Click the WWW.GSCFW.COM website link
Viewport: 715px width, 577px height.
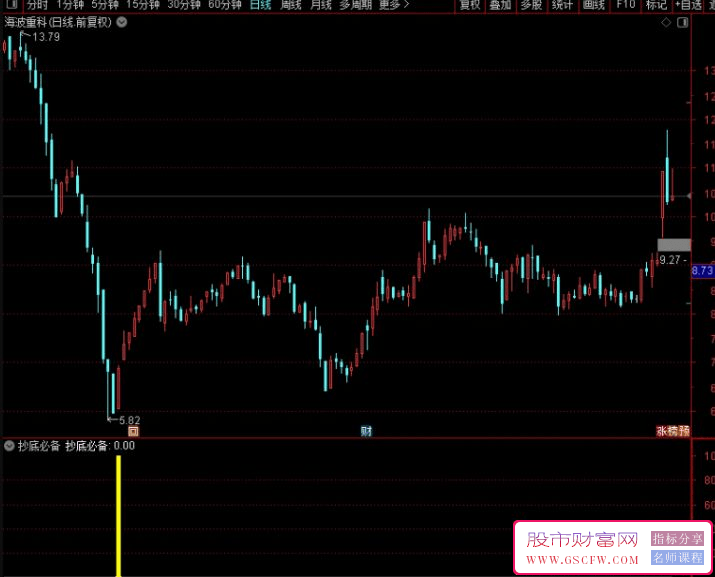coord(582,560)
